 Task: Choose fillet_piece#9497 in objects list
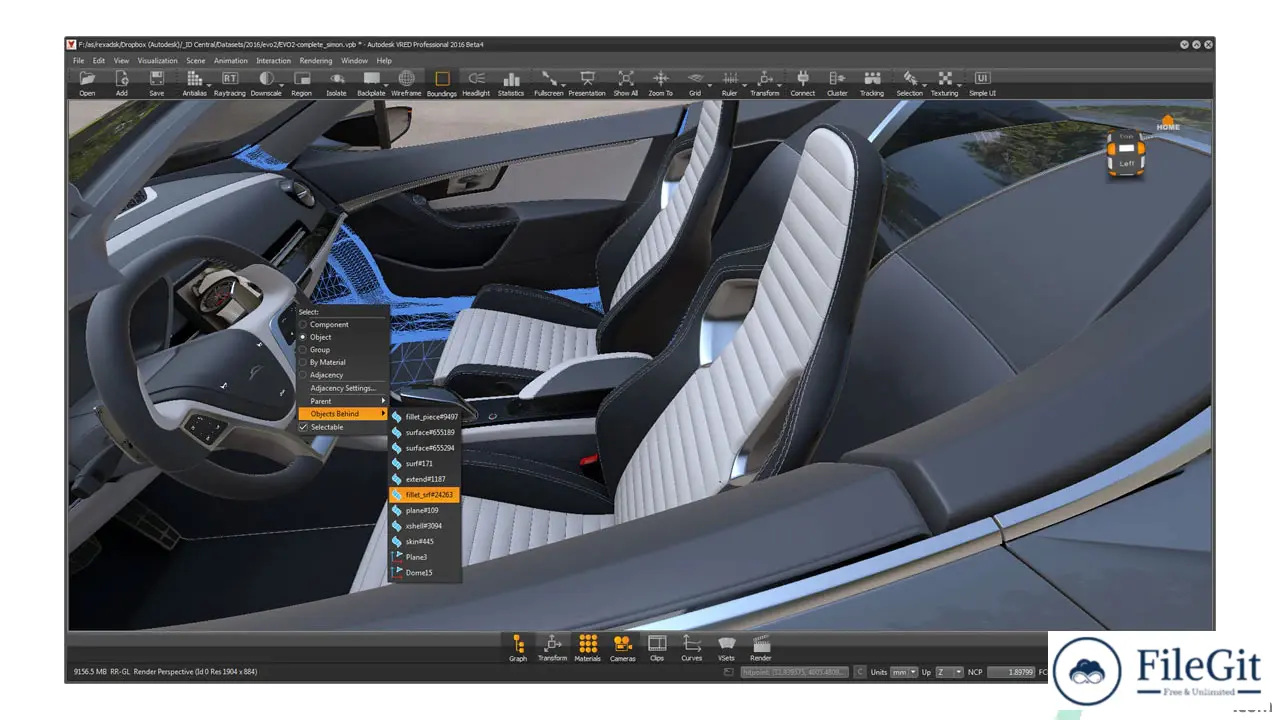425,417
